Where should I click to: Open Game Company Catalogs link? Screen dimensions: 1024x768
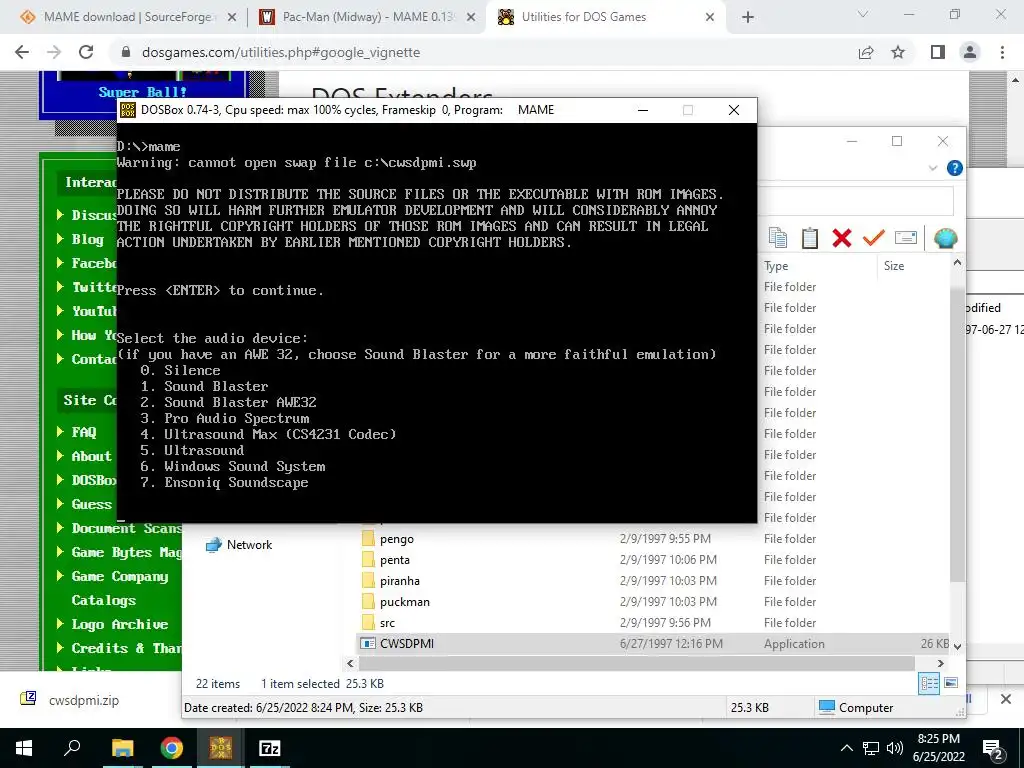tap(120, 588)
